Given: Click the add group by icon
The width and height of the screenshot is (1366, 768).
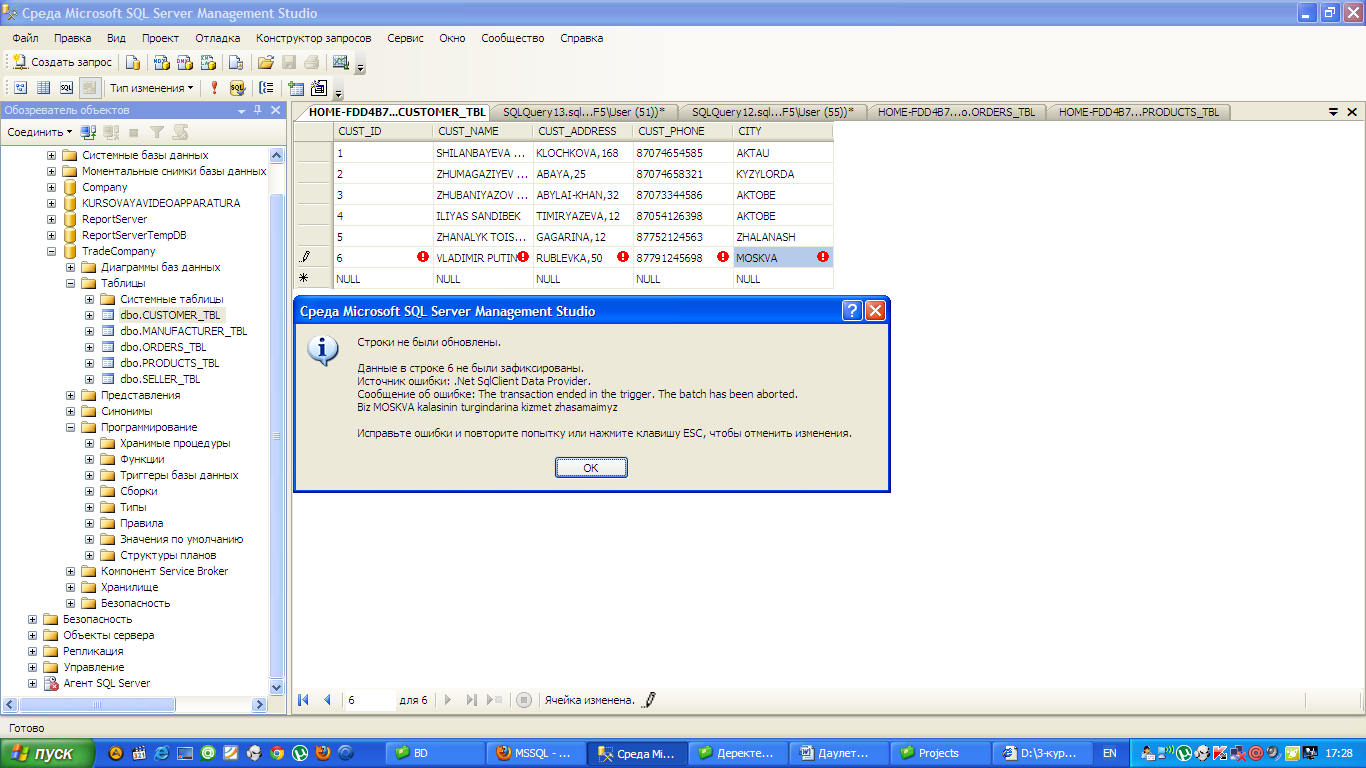Looking at the screenshot, I should click(x=266, y=88).
